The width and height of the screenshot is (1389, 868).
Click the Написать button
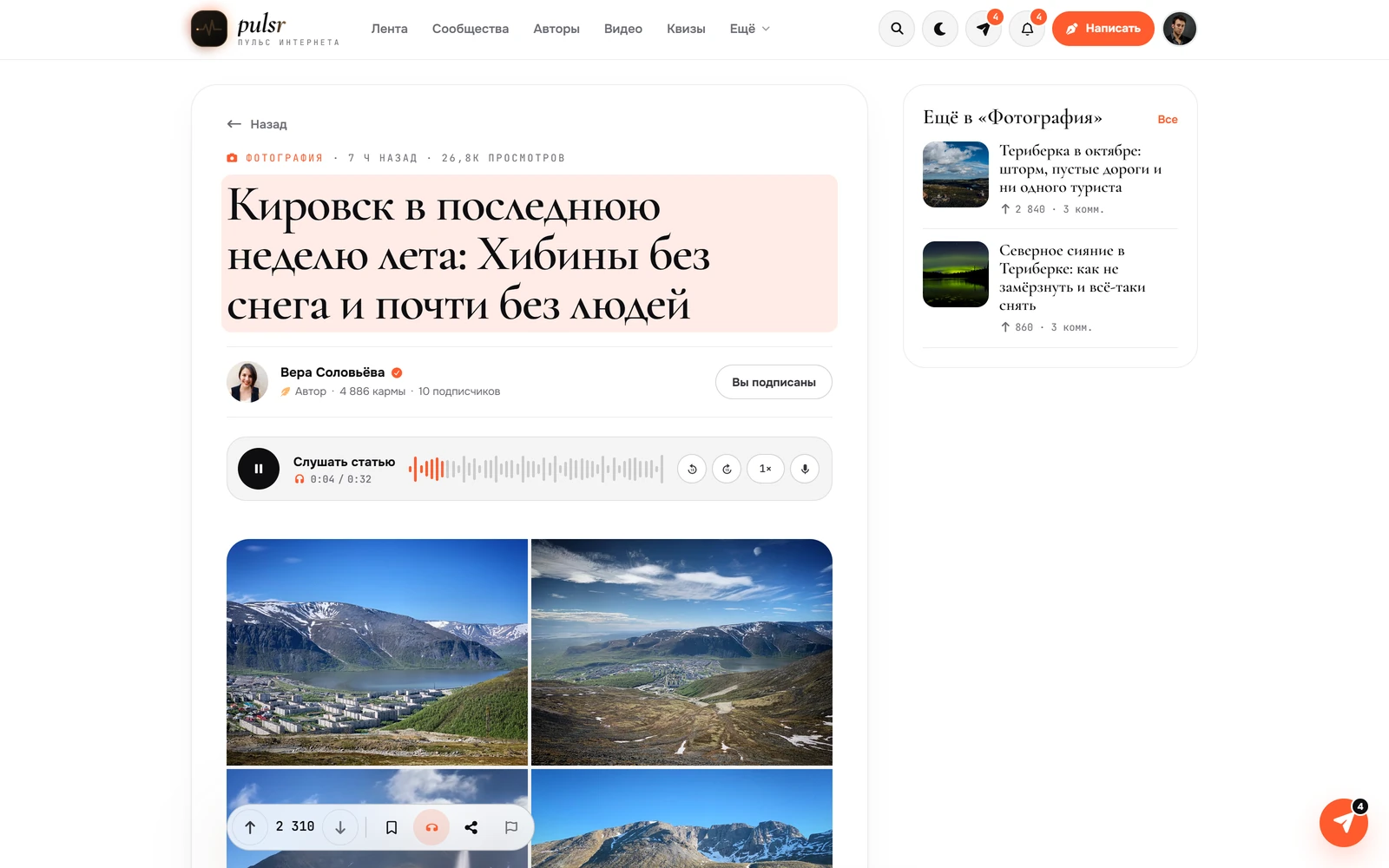coord(1103,29)
